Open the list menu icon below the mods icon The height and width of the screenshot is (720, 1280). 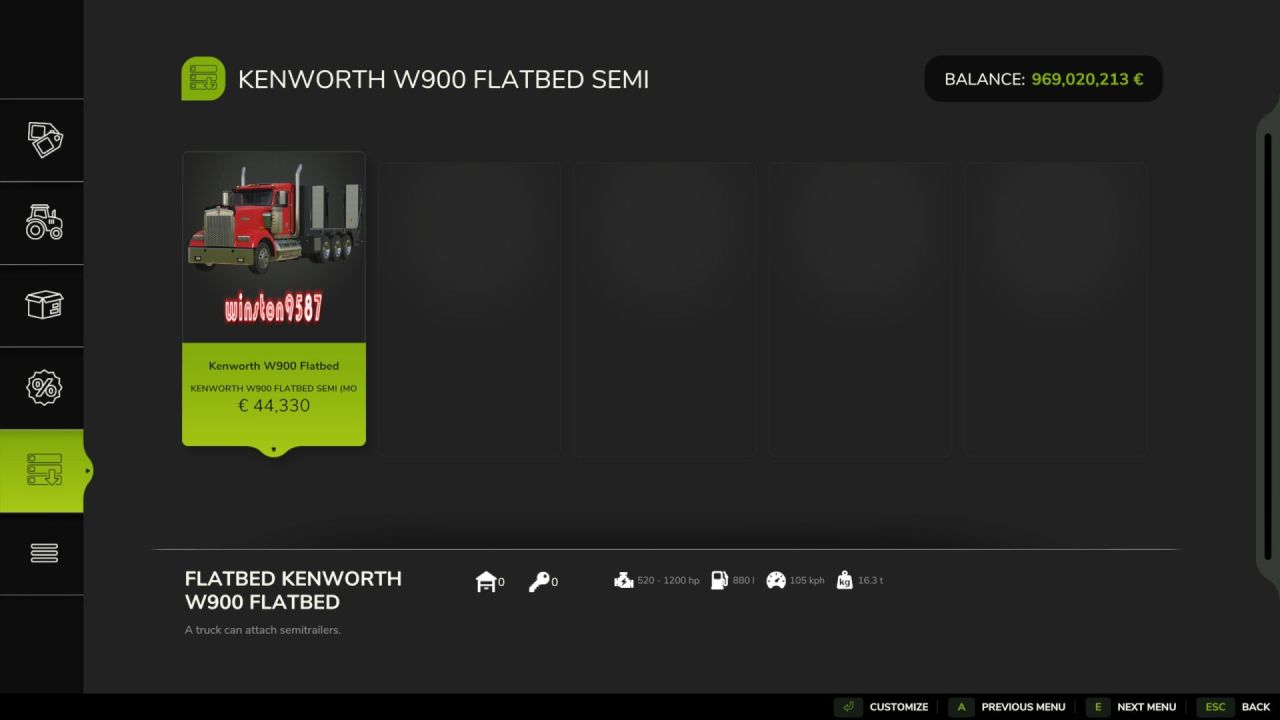coord(42,553)
